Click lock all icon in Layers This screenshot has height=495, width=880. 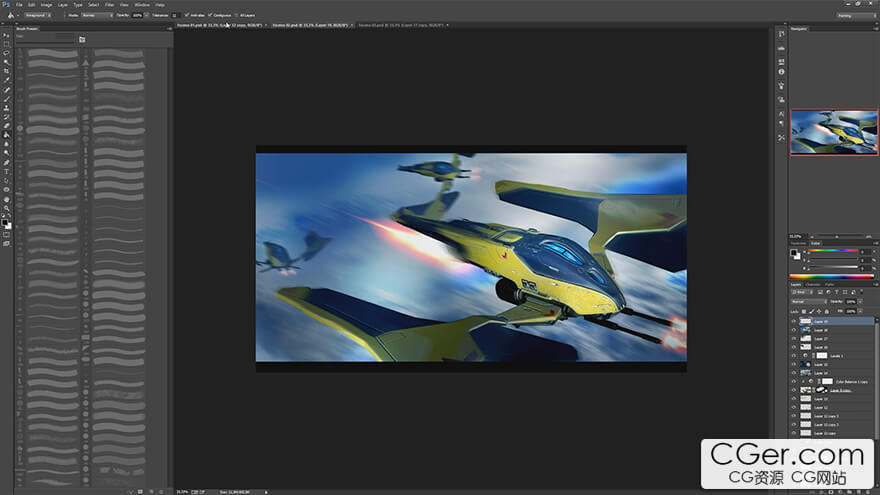point(826,311)
